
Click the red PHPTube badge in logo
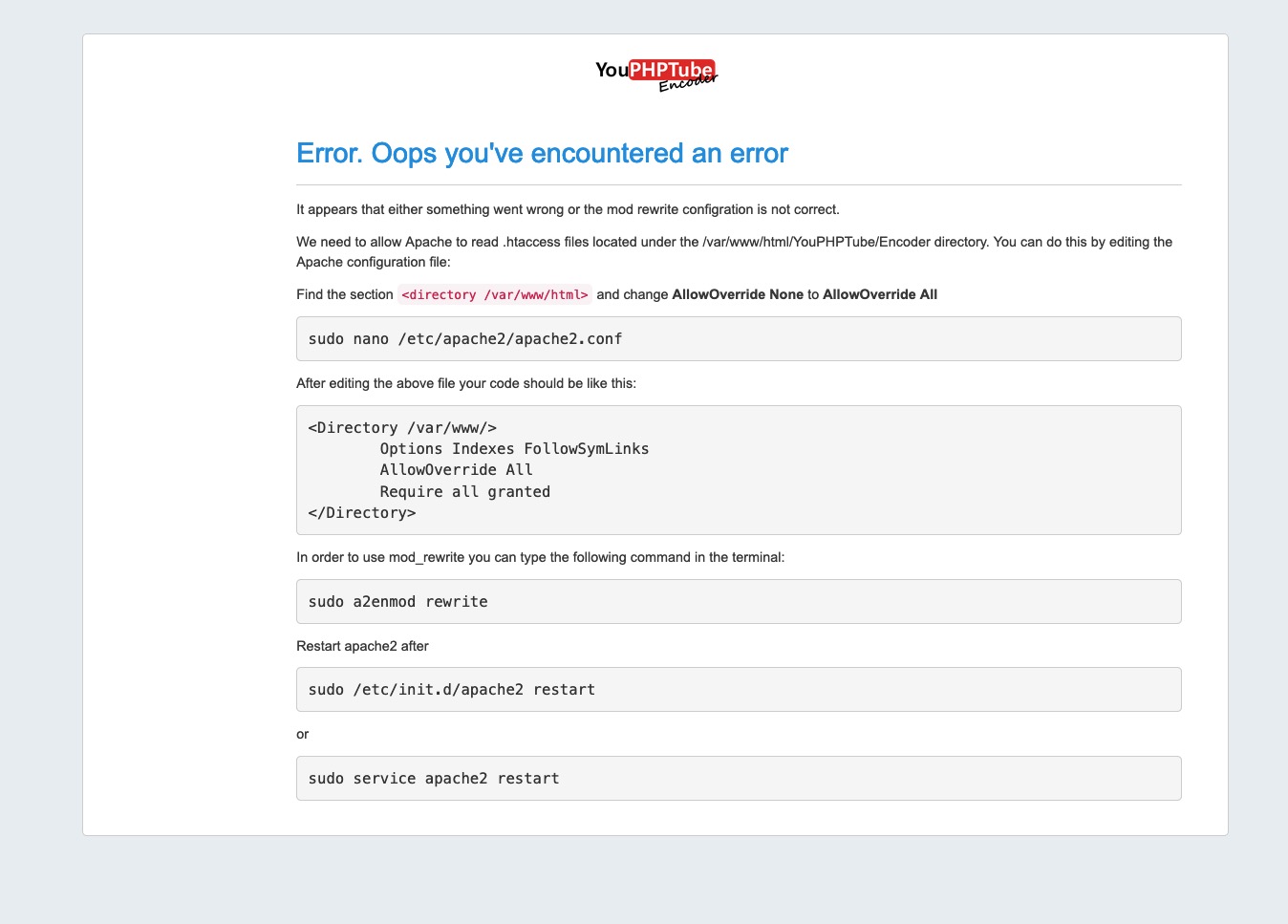point(670,69)
